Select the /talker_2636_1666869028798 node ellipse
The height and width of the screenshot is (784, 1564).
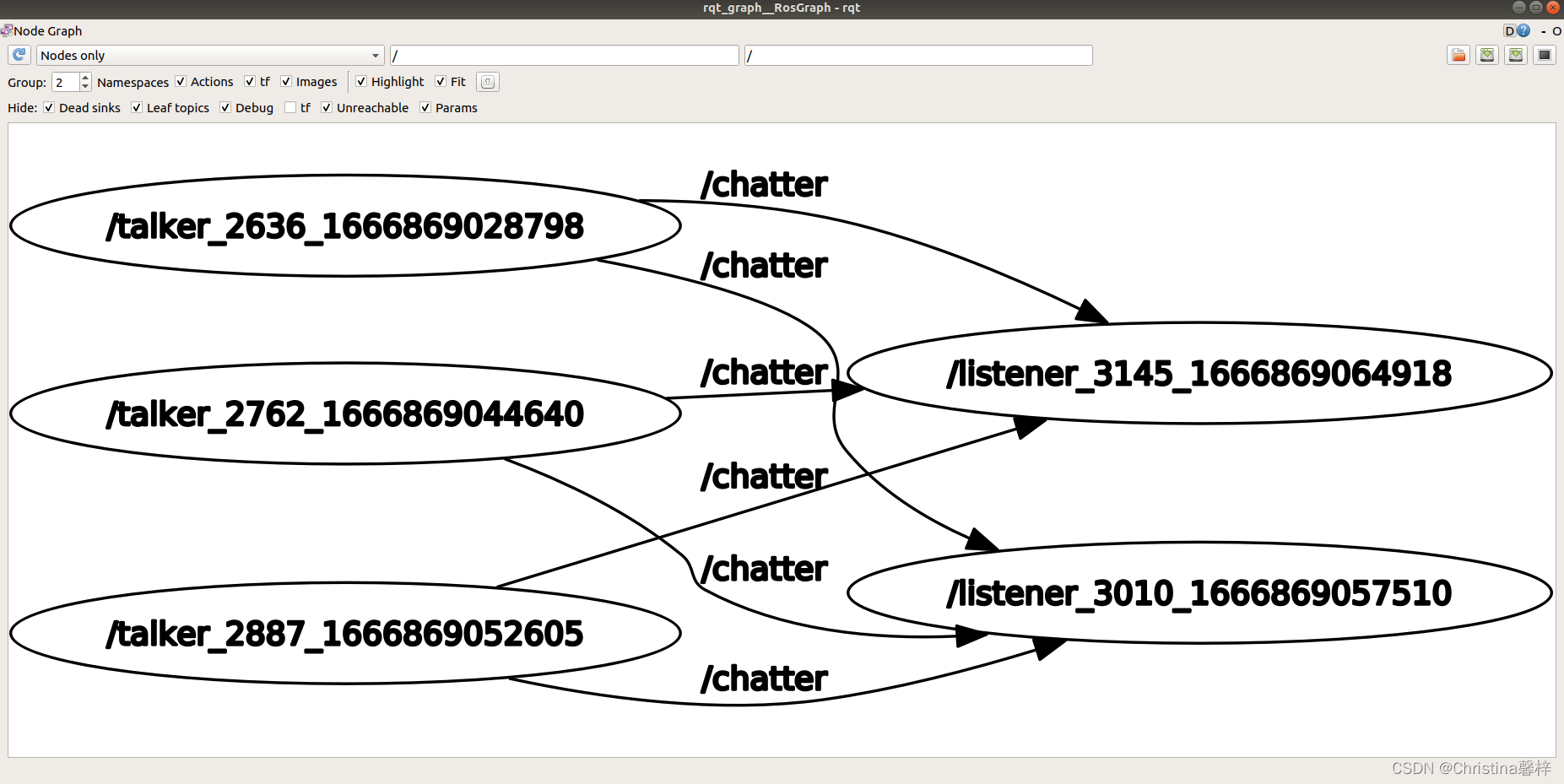(x=344, y=226)
